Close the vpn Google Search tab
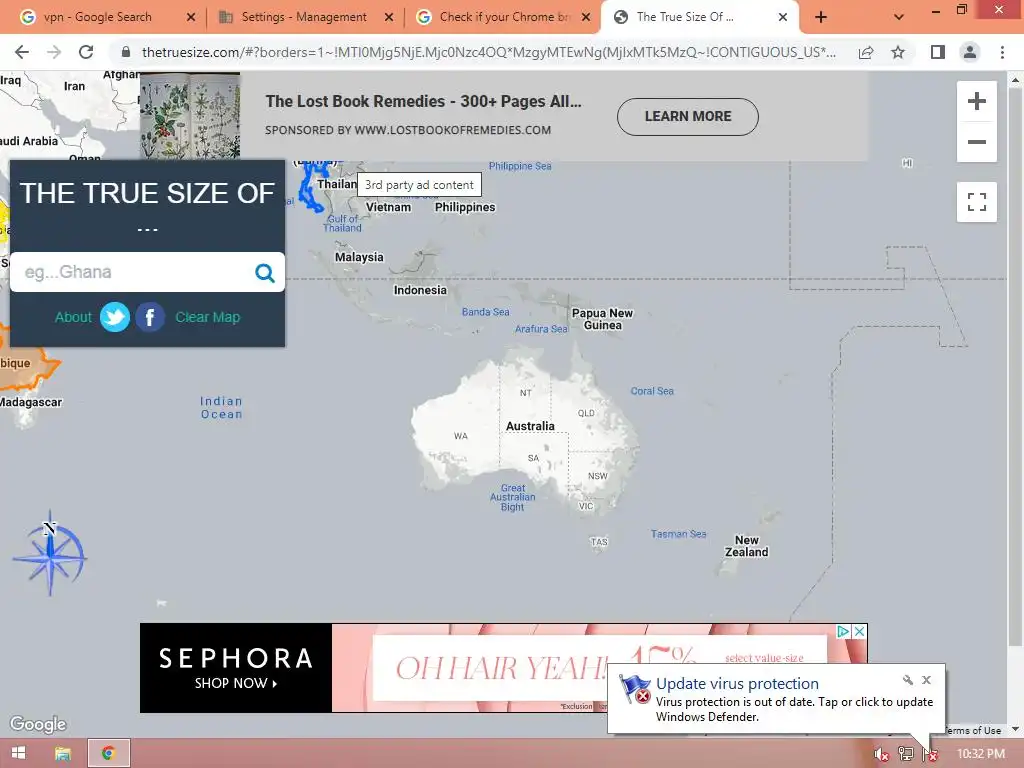The width and height of the screenshot is (1024, 768). click(x=191, y=17)
